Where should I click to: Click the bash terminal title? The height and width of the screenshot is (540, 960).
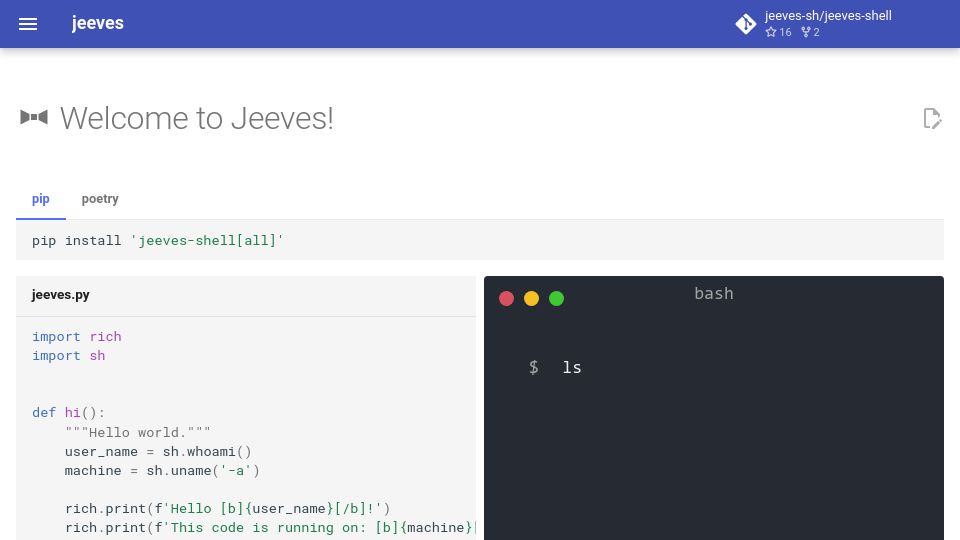point(713,294)
